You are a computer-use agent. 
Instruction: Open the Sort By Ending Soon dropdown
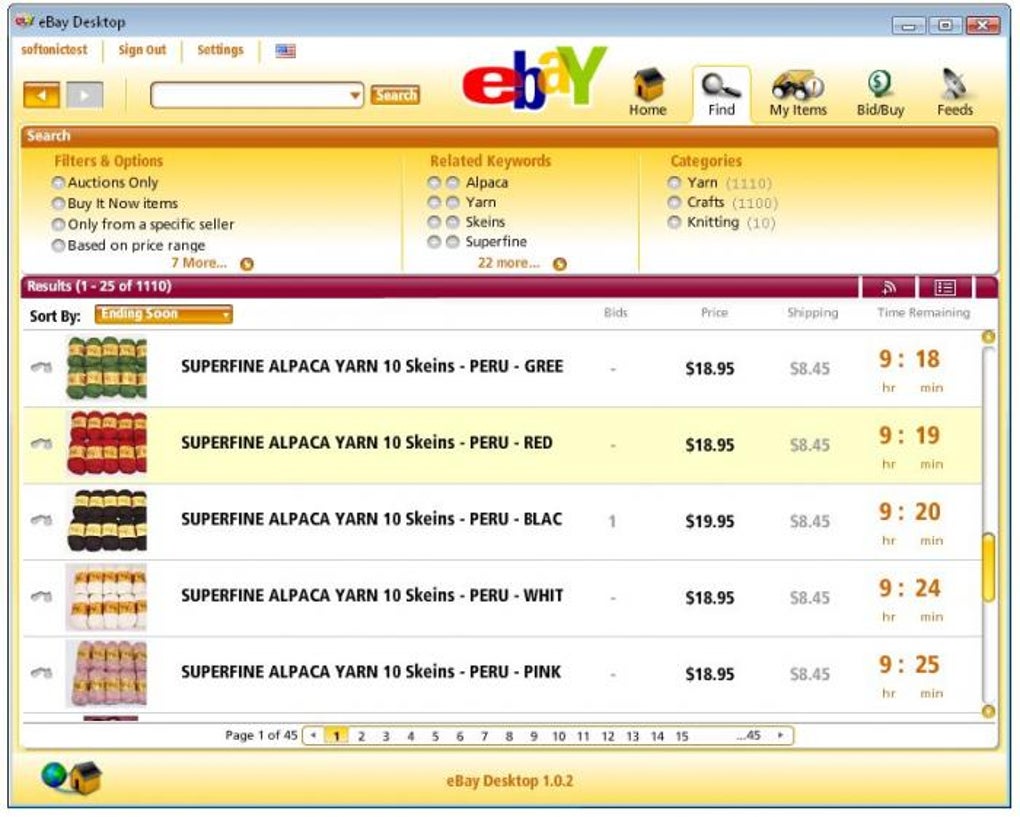(x=163, y=314)
